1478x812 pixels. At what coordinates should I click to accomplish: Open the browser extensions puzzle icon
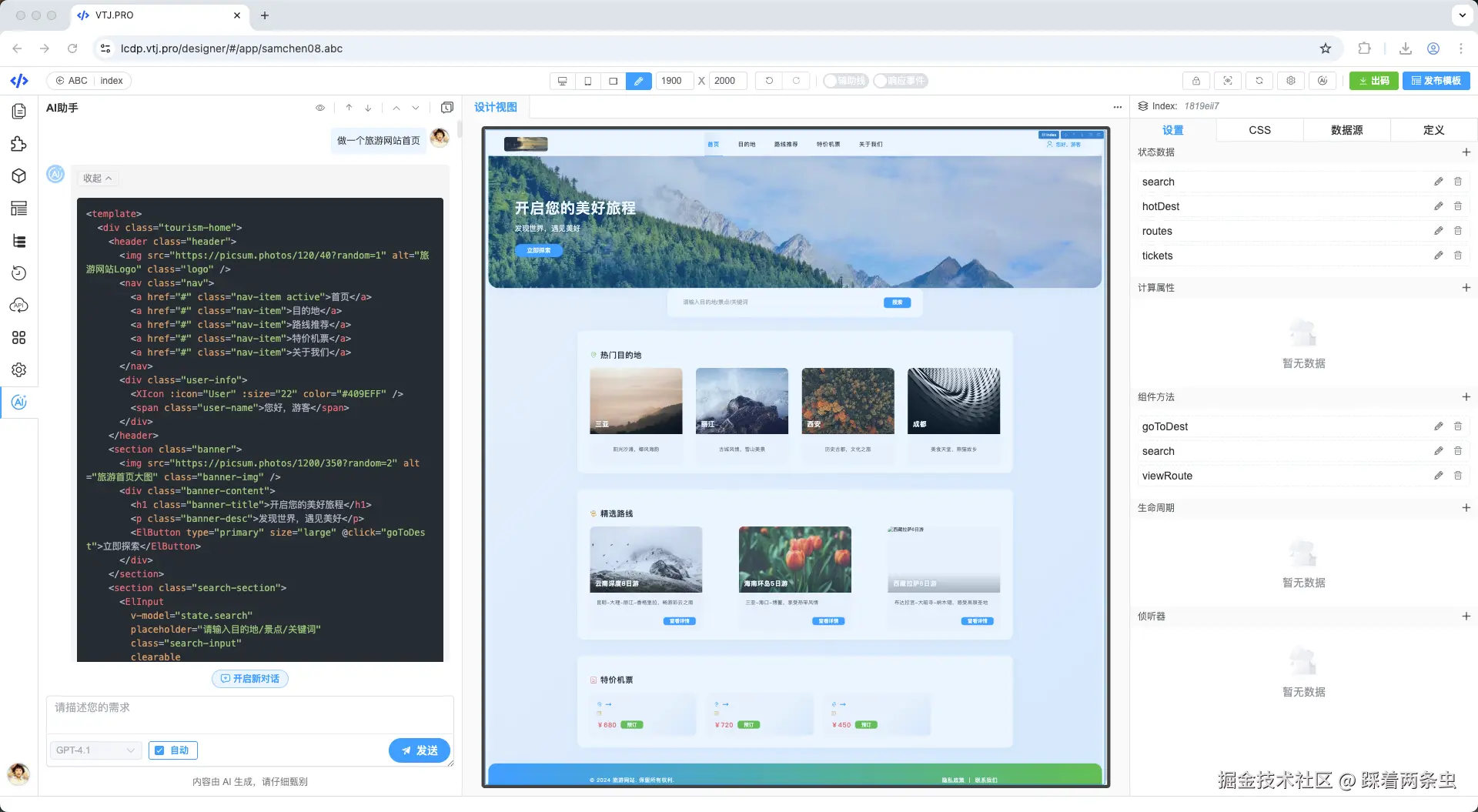click(x=1364, y=48)
